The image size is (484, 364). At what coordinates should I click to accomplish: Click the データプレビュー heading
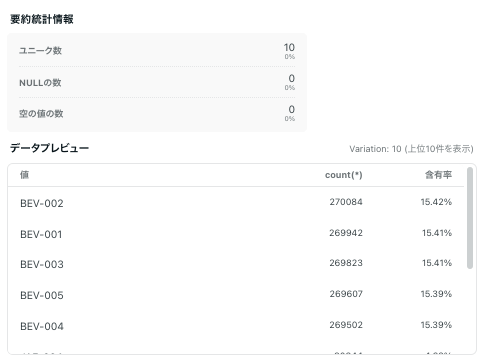tap(49, 148)
